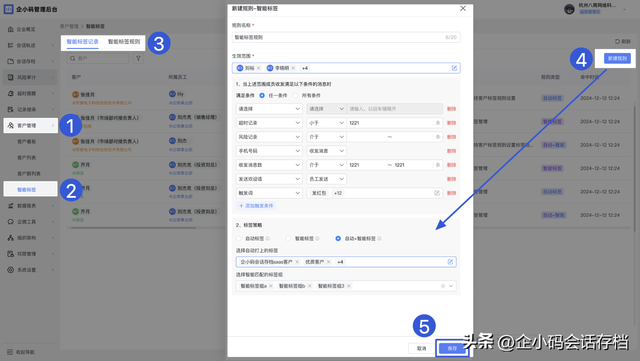Click the 规则名称 input field
The height and width of the screenshot is (361, 640).
tap(346, 37)
